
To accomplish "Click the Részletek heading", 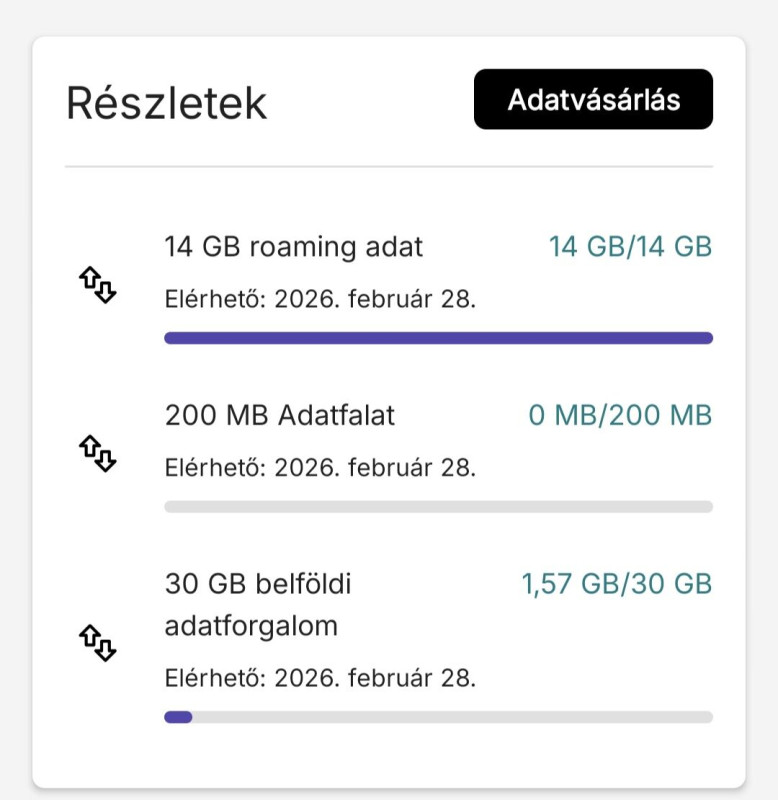I will pos(166,103).
